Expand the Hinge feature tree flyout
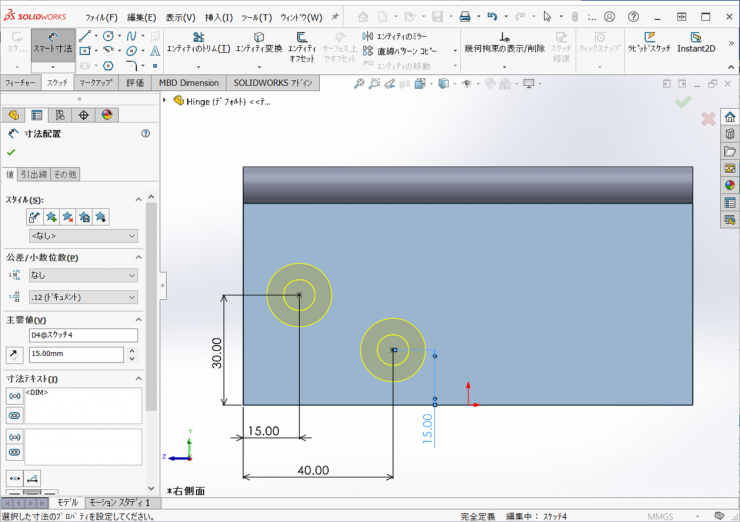The height and width of the screenshot is (522, 740). click(x=166, y=101)
